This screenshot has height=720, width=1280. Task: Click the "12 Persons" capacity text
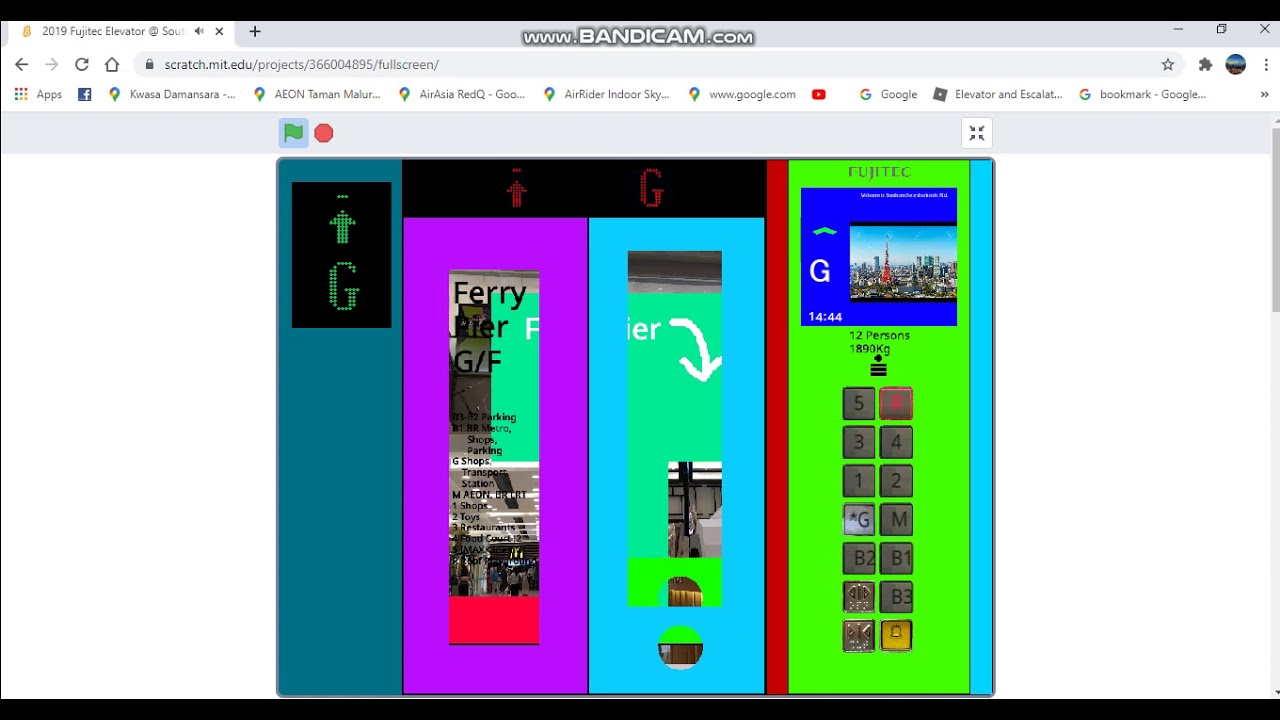pos(879,335)
